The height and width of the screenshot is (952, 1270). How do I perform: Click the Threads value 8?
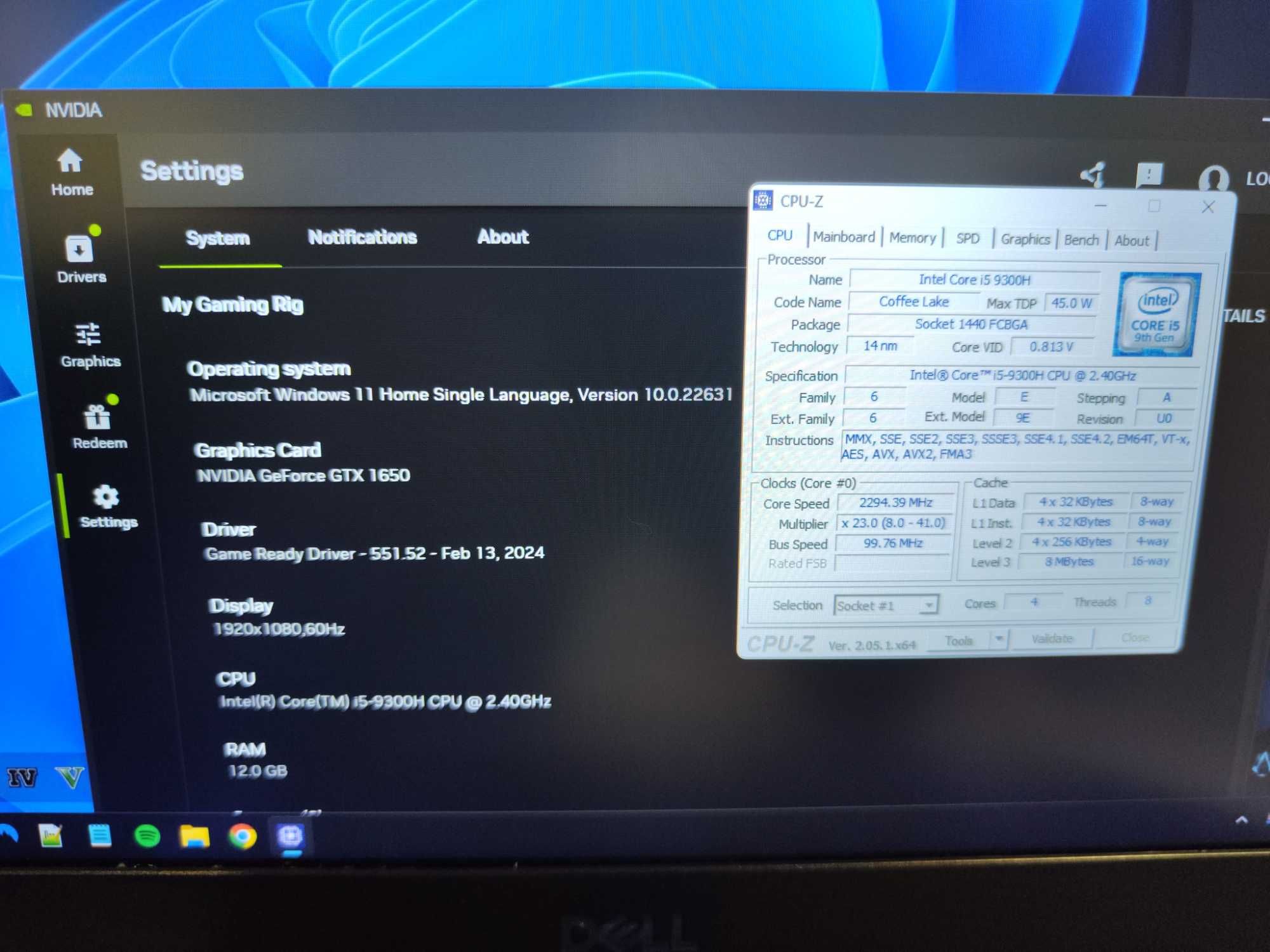tap(1148, 600)
